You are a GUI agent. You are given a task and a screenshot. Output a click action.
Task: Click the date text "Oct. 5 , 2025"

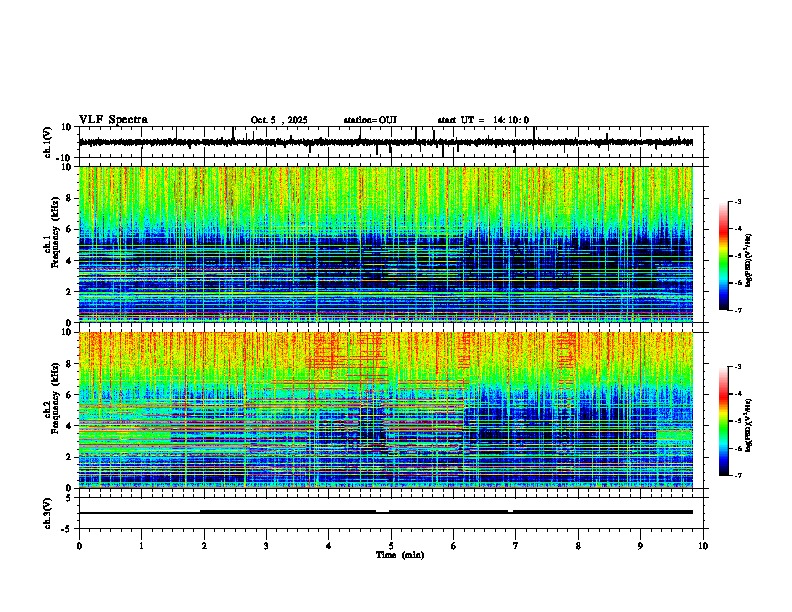279,120
